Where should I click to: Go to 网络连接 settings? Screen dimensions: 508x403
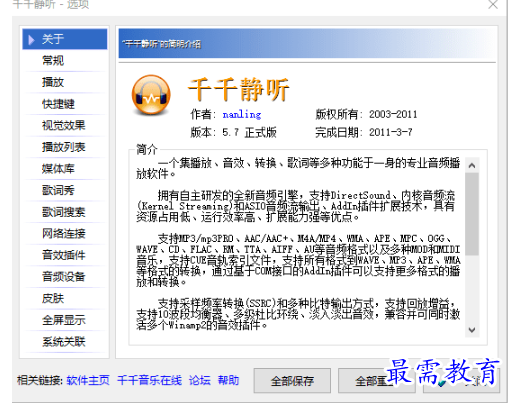click(65, 234)
